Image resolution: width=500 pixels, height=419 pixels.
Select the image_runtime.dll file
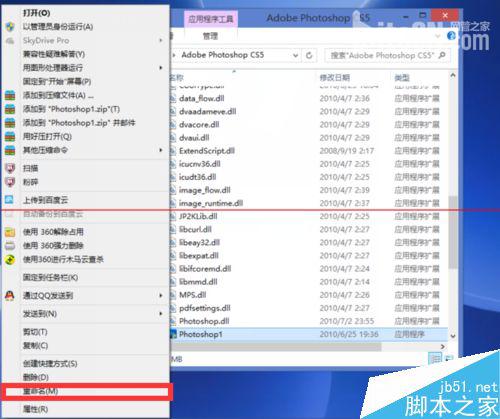(211, 203)
